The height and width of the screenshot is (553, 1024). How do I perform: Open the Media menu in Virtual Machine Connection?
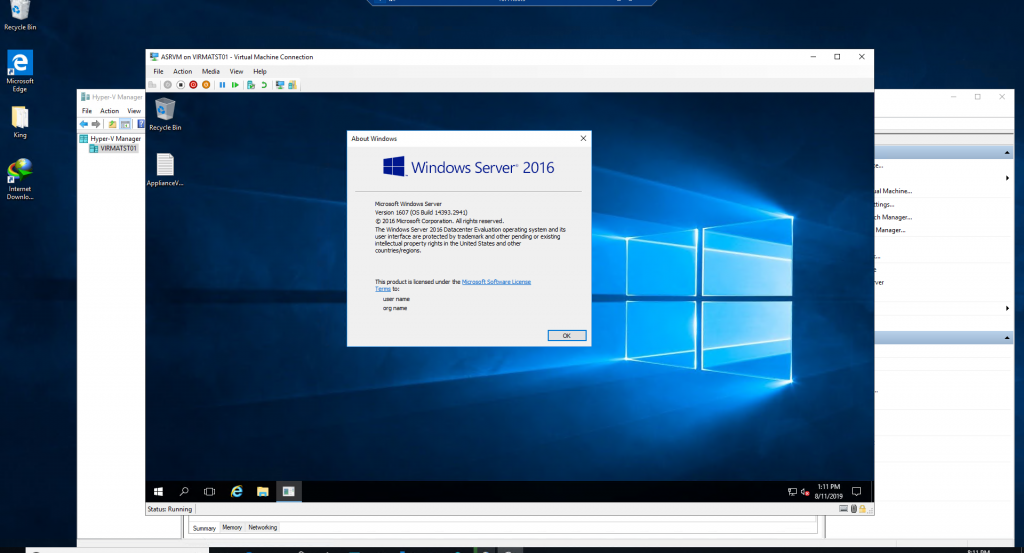(210, 71)
